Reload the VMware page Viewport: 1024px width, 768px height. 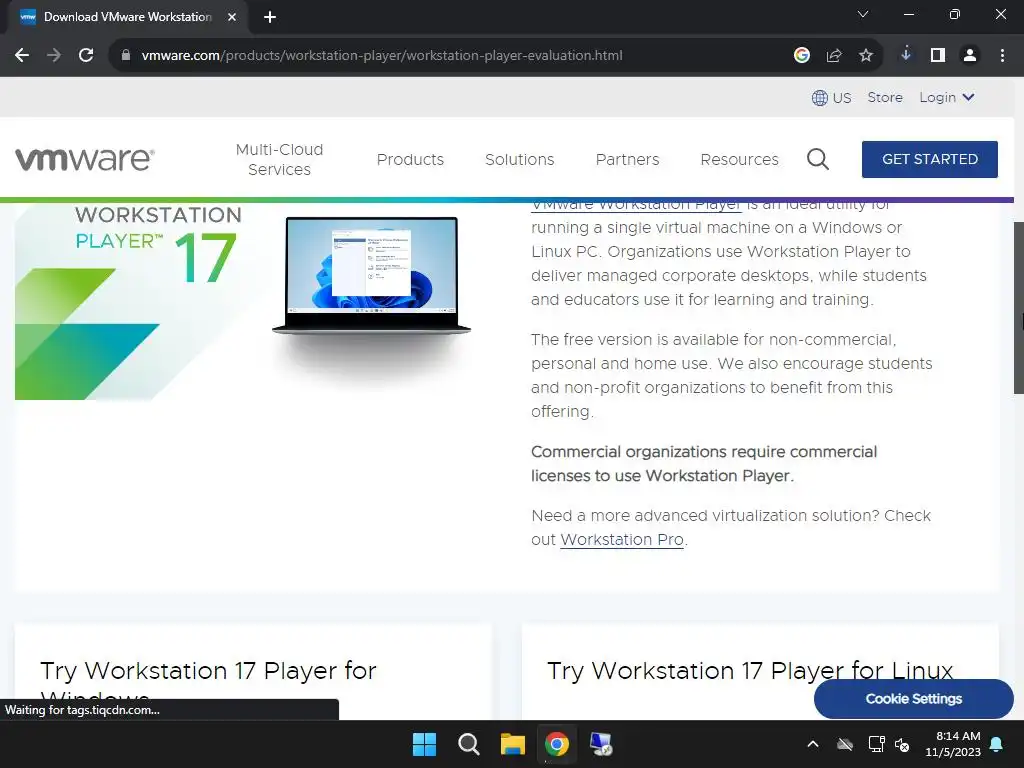pos(86,56)
